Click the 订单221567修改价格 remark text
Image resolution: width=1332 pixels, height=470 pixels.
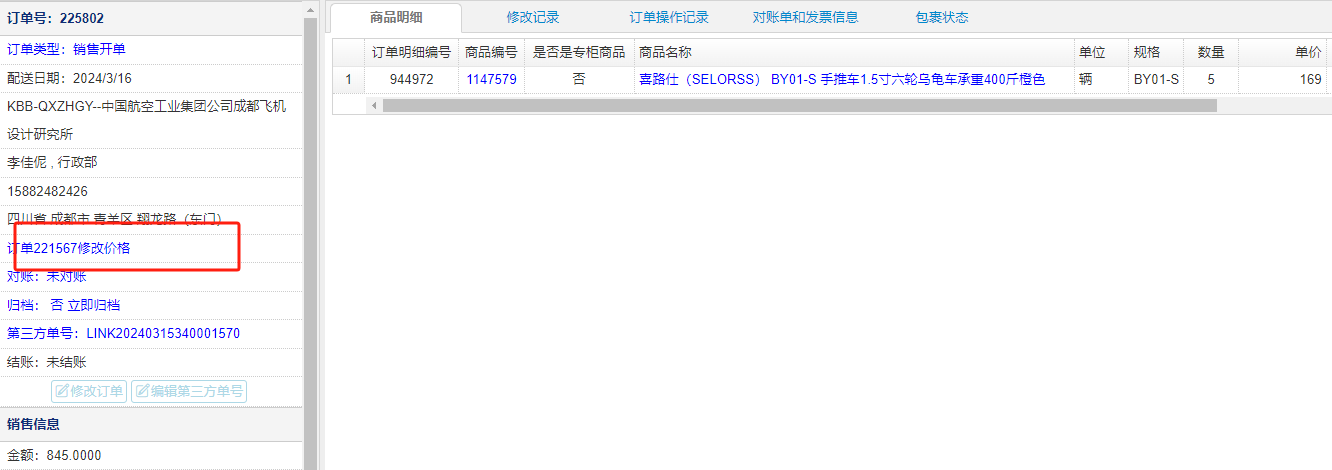tap(69, 248)
